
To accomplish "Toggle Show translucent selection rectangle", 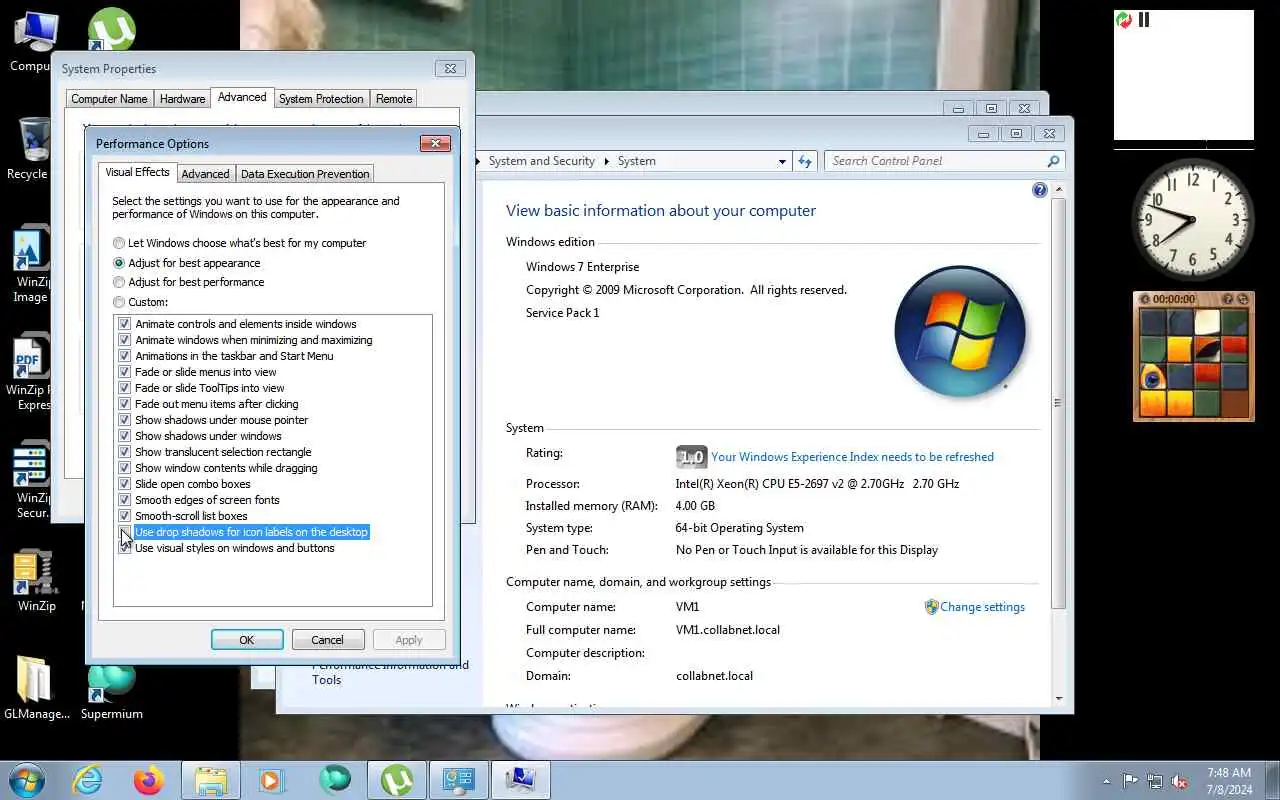I will (125, 452).
